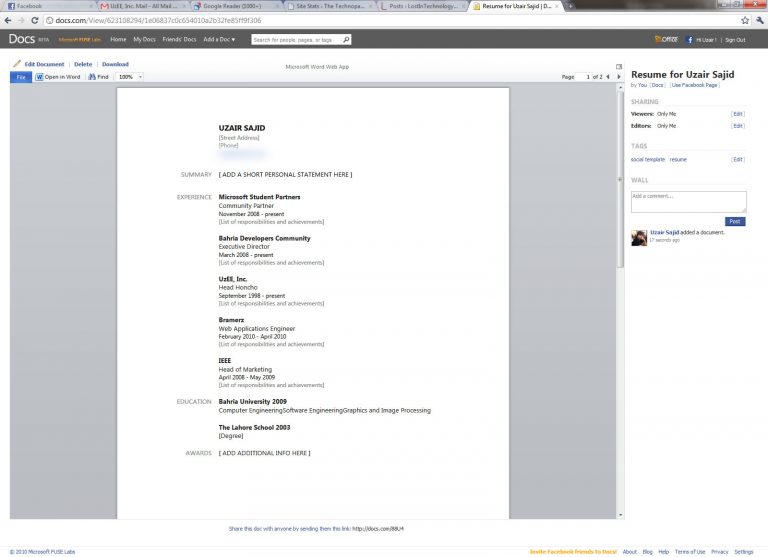This screenshot has height=557, width=768.
Task: Click Open in Word button
Action: tap(58, 77)
